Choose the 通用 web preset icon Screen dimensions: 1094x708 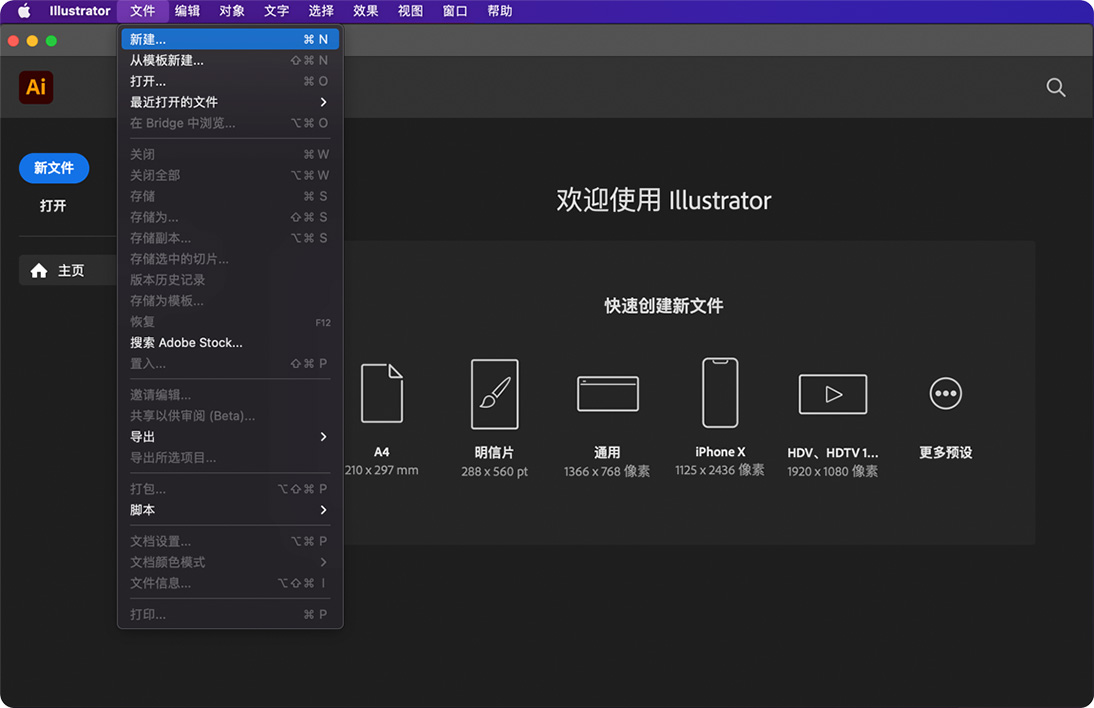tap(607, 393)
